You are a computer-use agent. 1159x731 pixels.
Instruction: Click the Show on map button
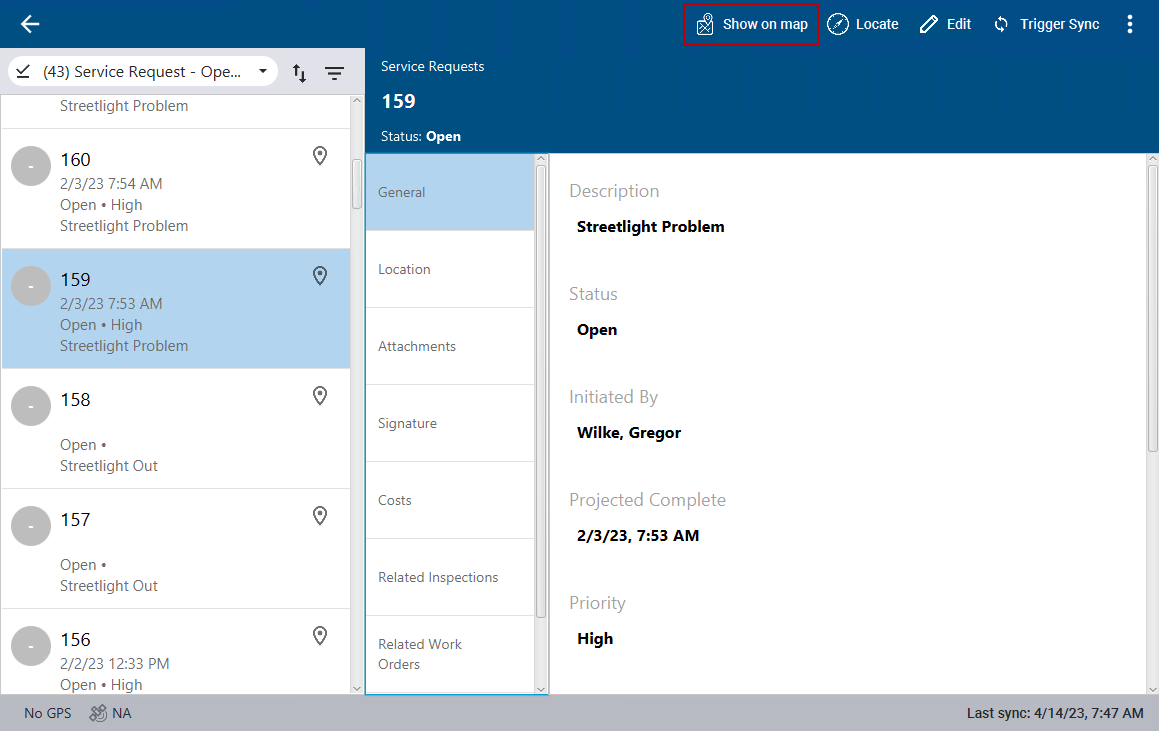pyautogui.click(x=751, y=24)
